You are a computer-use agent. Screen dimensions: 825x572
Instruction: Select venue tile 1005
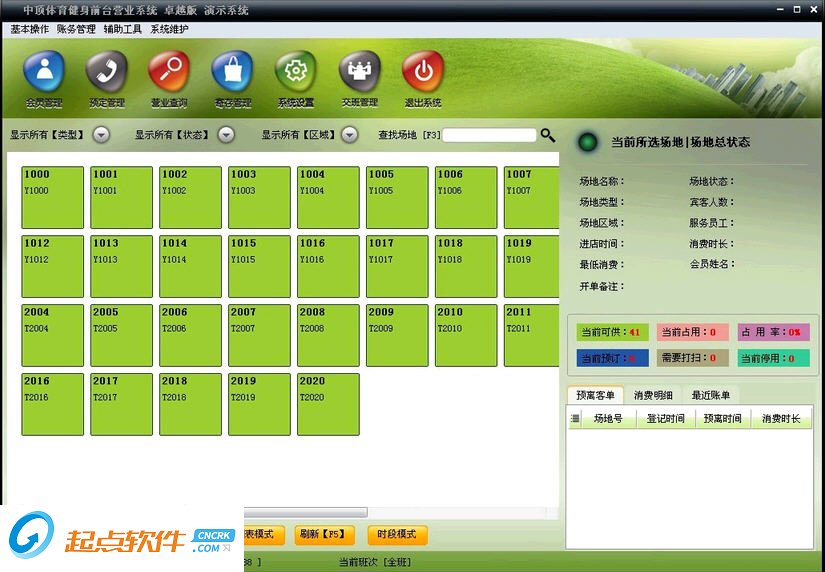coord(397,197)
